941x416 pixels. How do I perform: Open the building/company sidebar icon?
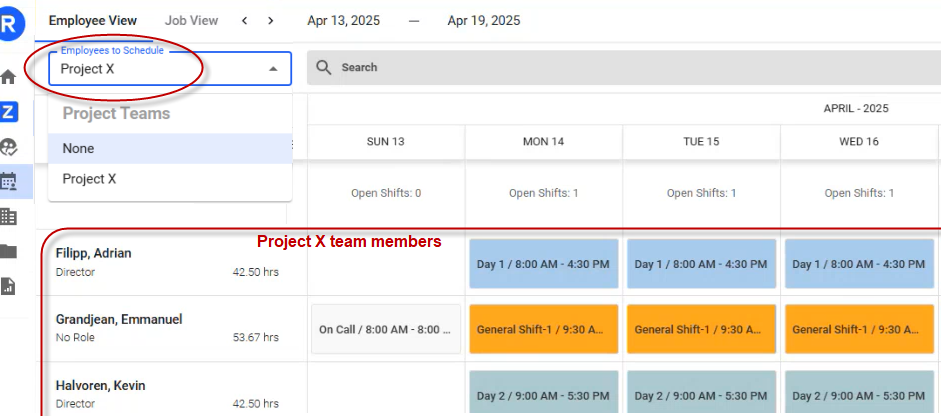(x=9, y=216)
